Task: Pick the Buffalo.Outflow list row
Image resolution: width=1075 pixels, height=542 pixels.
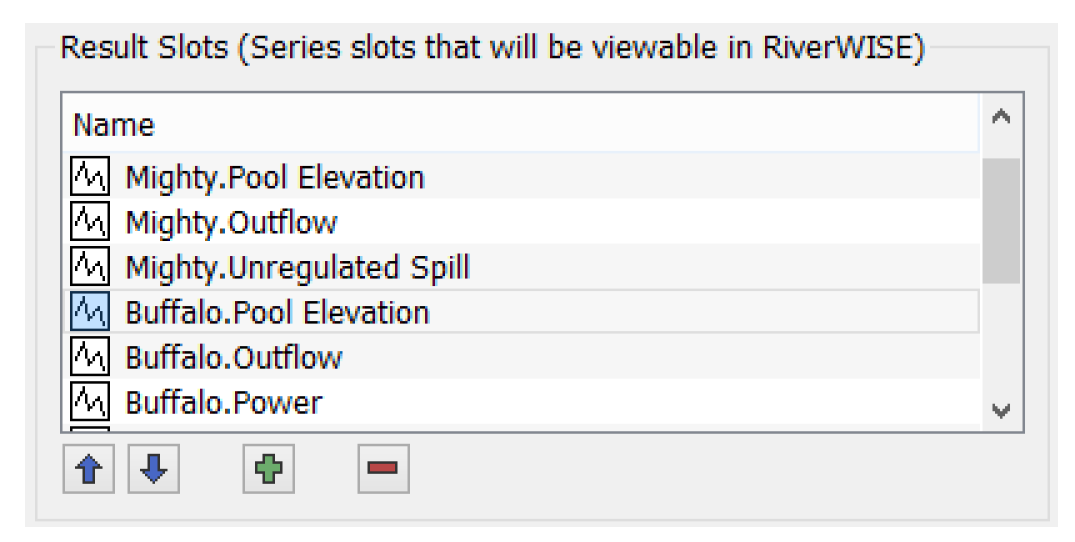Action: pyautogui.click(x=233, y=358)
